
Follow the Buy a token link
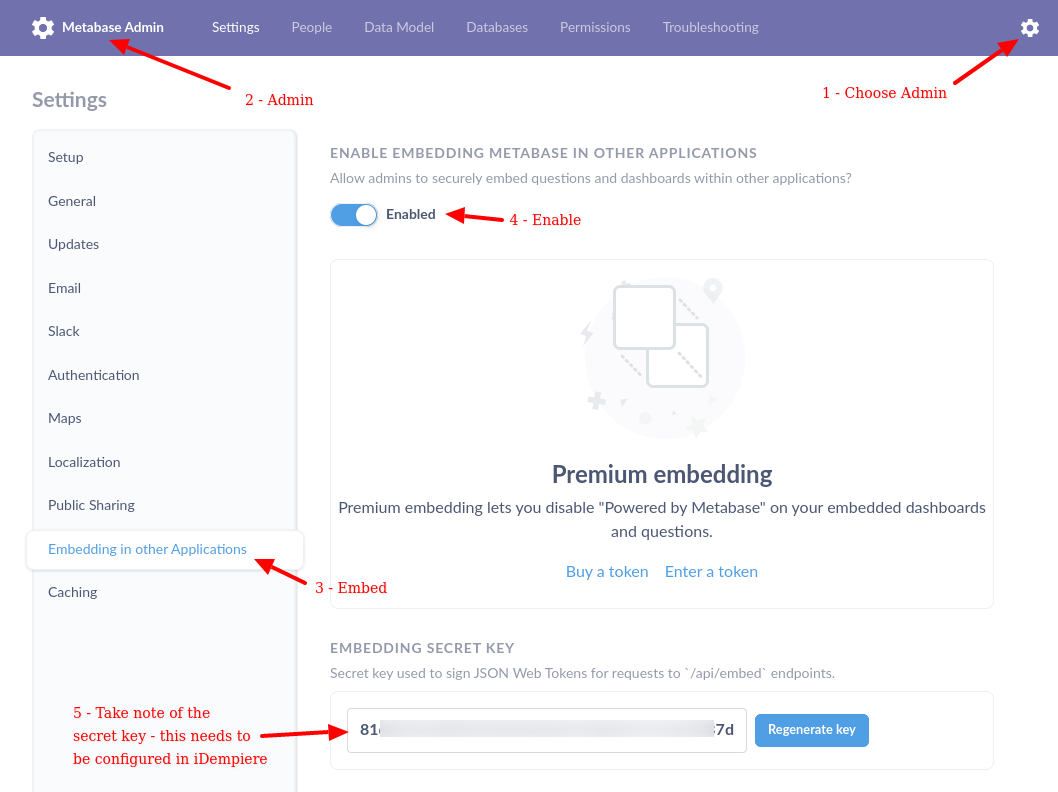click(x=607, y=572)
